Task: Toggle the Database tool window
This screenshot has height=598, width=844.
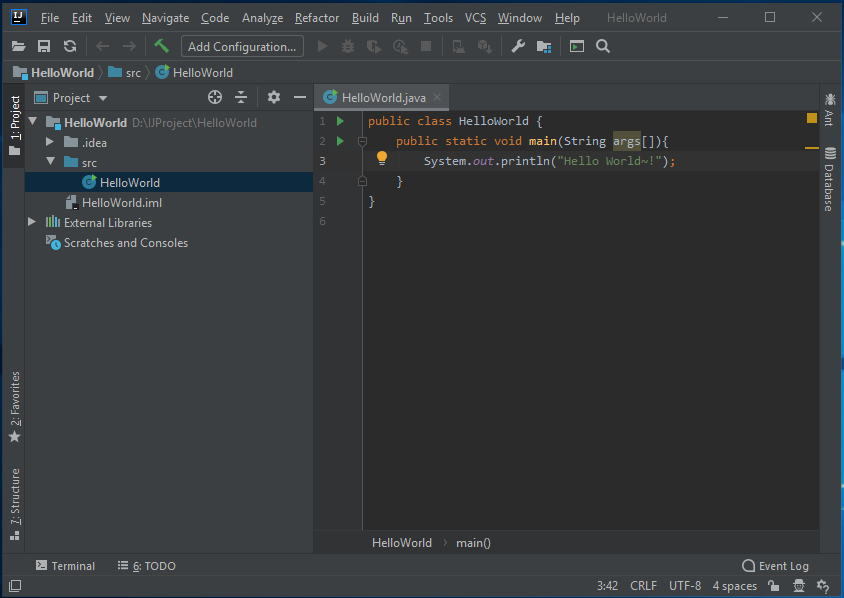Action: [829, 179]
